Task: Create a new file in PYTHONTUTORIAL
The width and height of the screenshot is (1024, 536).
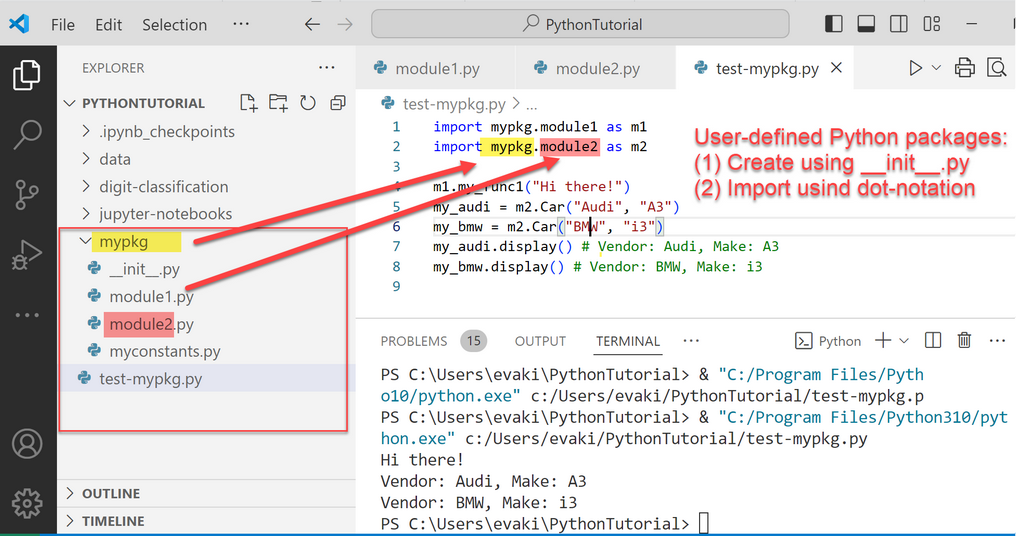Action: [x=248, y=102]
